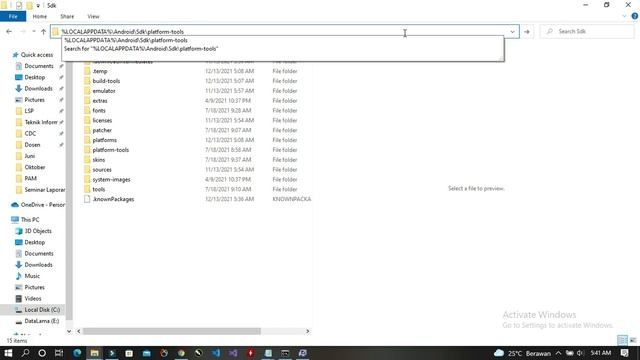Open the CDC folder in sidebar

[x=30, y=133]
